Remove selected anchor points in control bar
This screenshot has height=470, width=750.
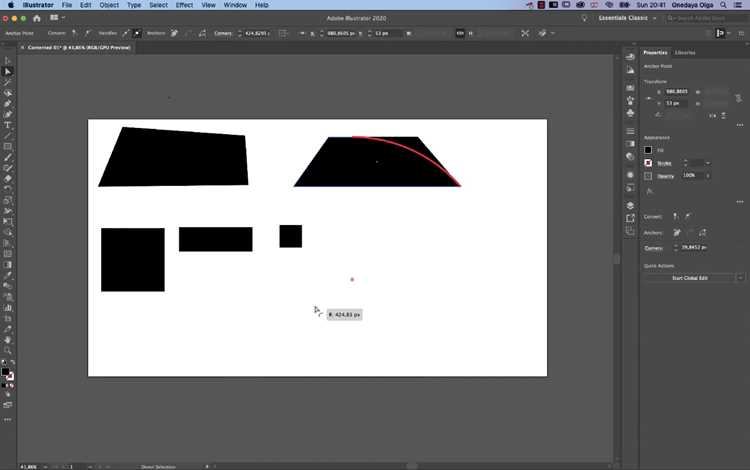[174, 33]
